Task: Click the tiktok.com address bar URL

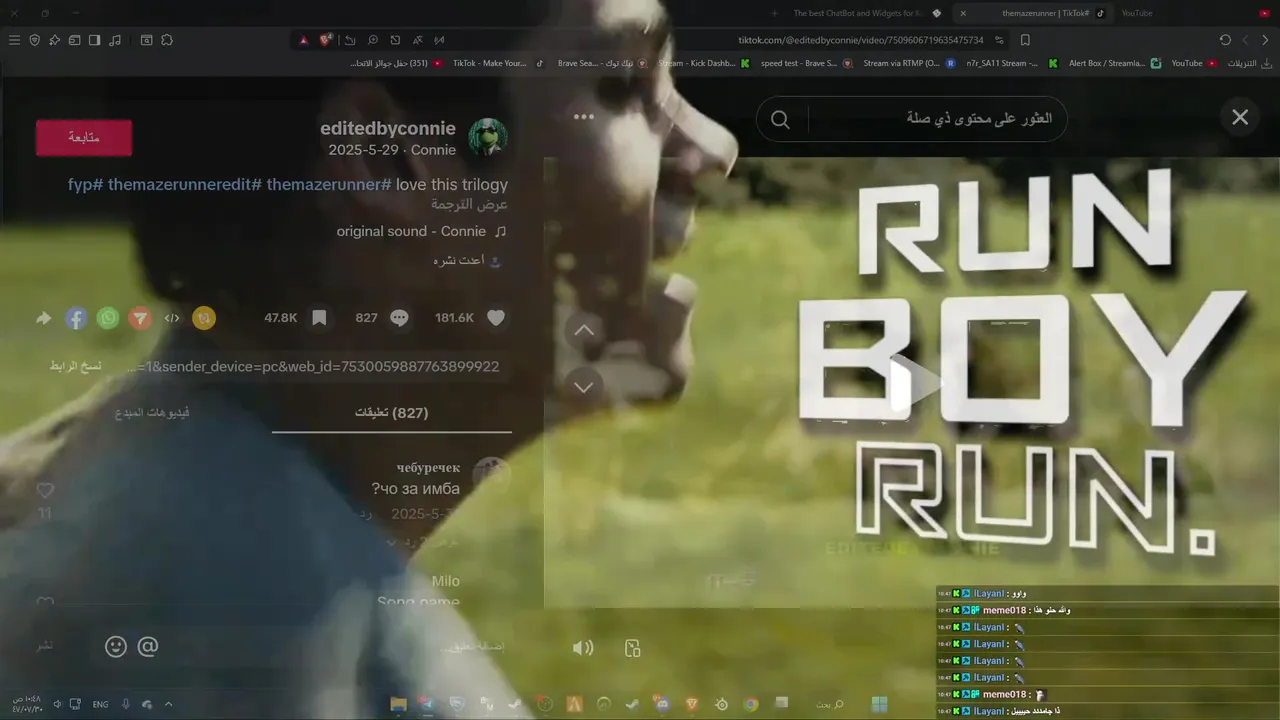Action: [x=861, y=40]
